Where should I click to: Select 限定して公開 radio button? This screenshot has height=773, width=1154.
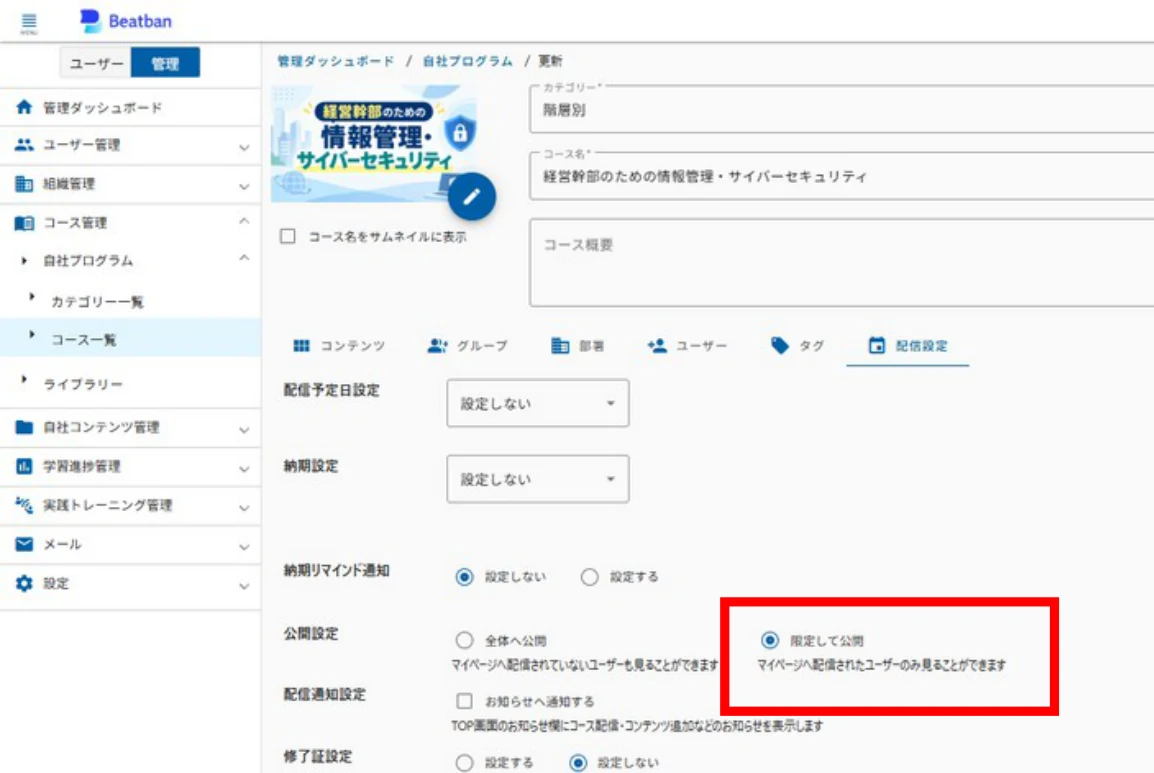(770, 640)
